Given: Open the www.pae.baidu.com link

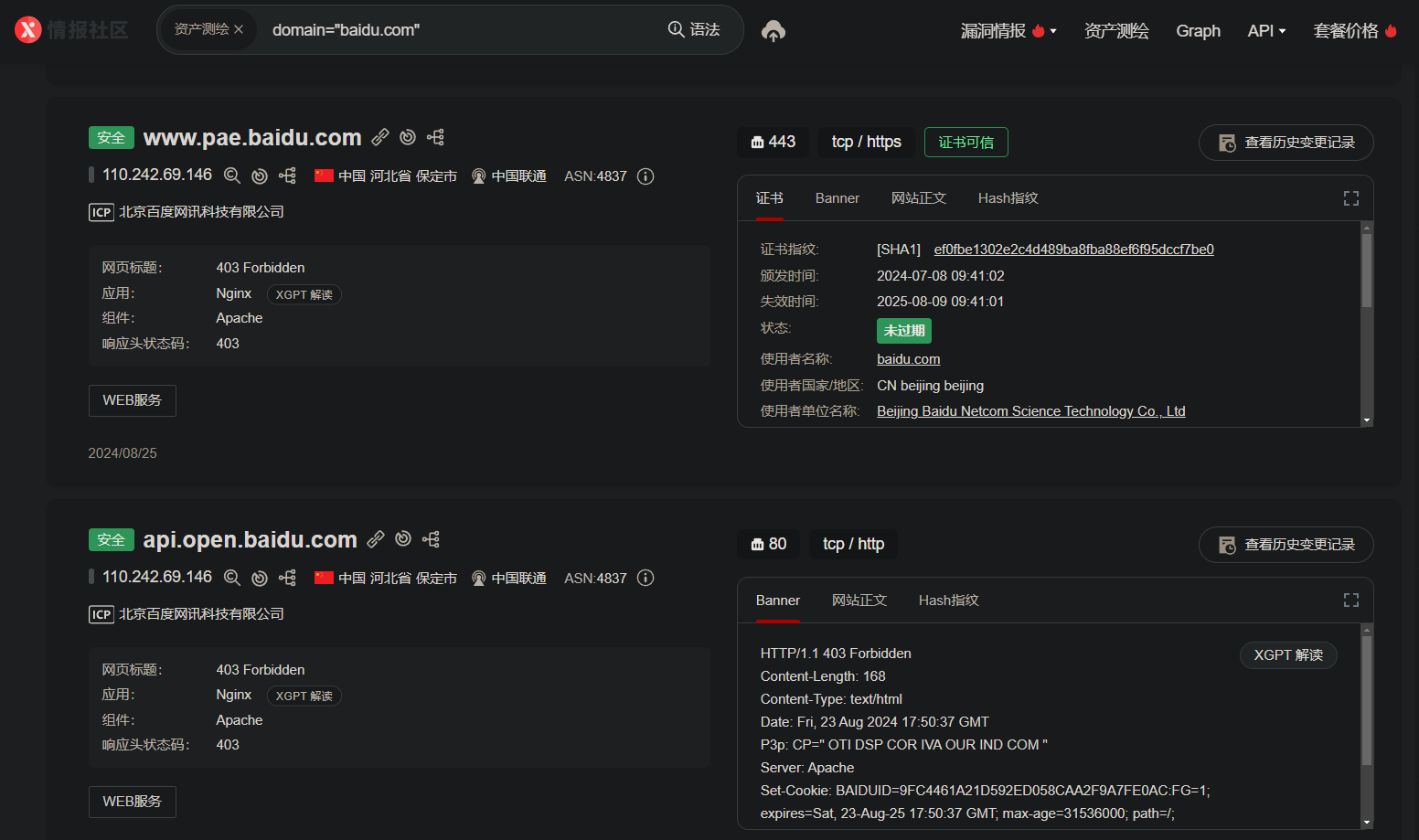Looking at the screenshot, I should point(252,137).
